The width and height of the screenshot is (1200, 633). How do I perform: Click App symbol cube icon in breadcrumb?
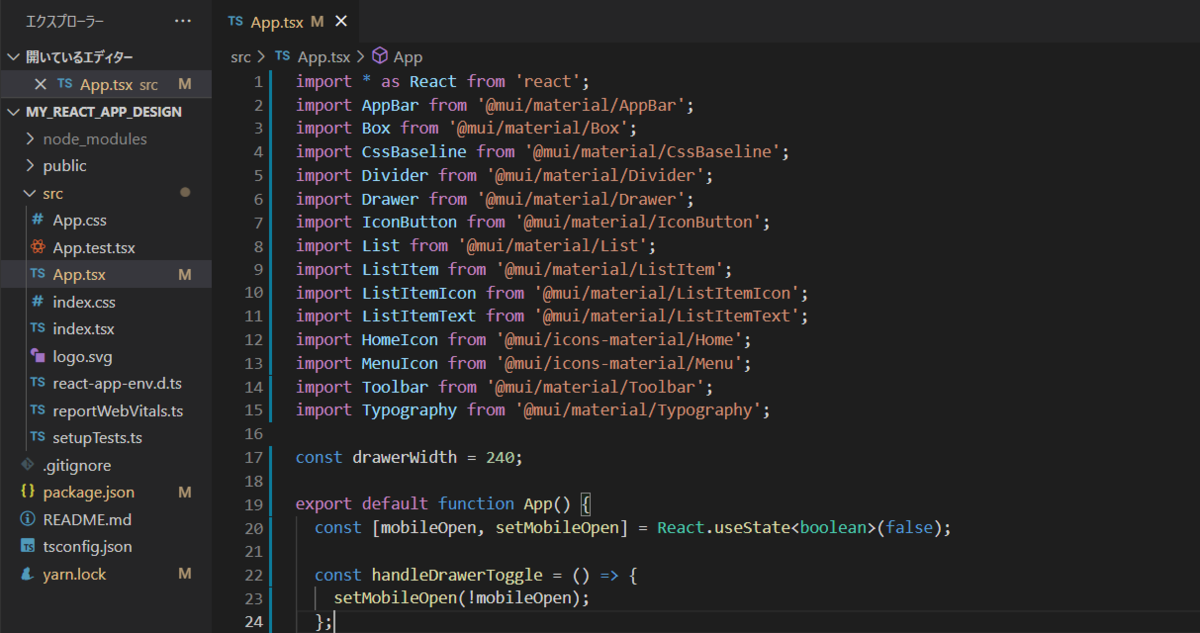(x=380, y=57)
